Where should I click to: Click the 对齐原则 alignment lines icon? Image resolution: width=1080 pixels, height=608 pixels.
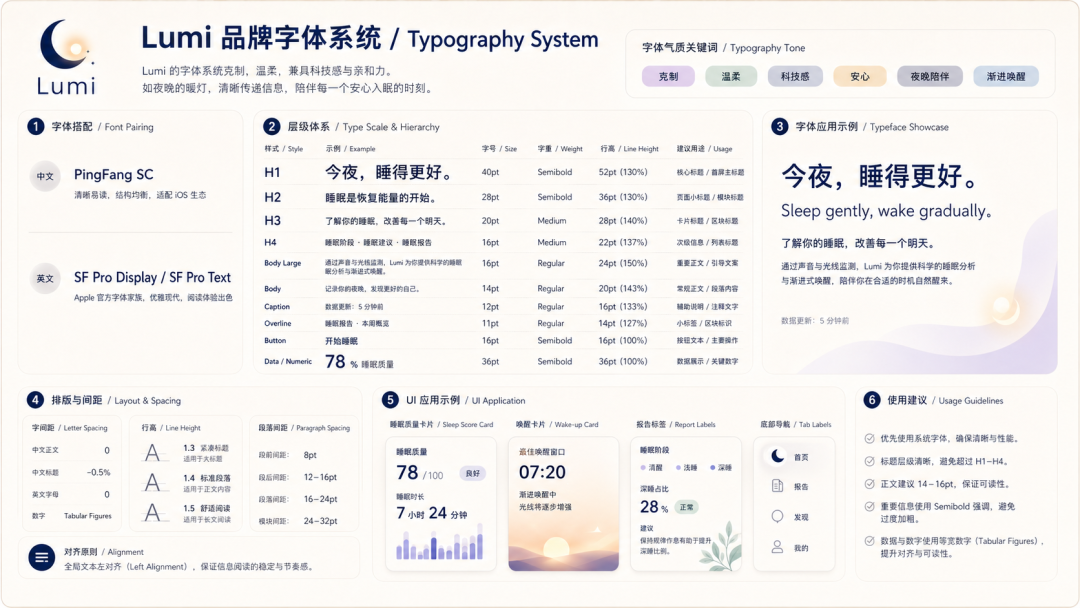pyautogui.click(x=41, y=557)
